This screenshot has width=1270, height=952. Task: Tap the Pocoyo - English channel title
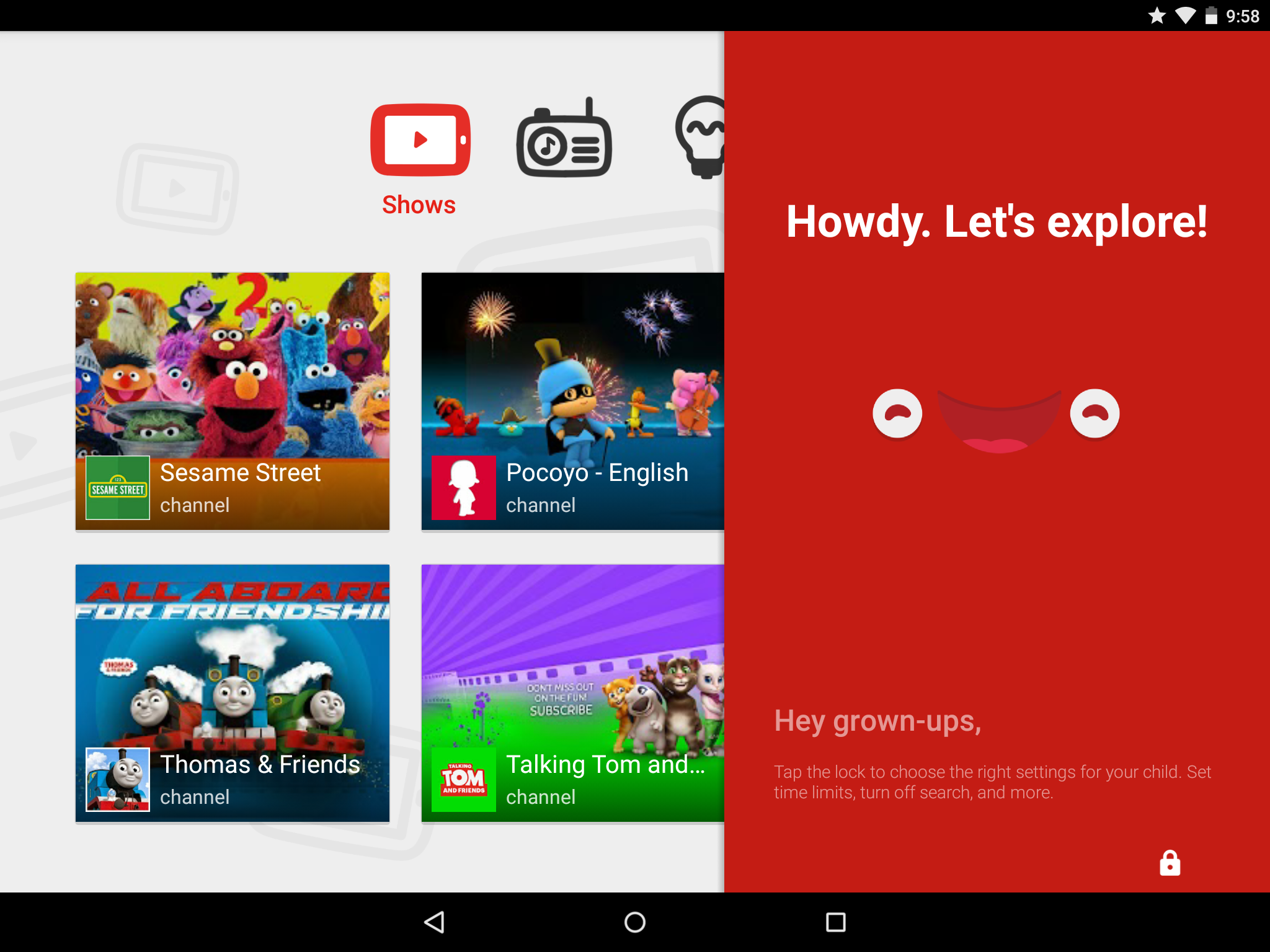(597, 473)
